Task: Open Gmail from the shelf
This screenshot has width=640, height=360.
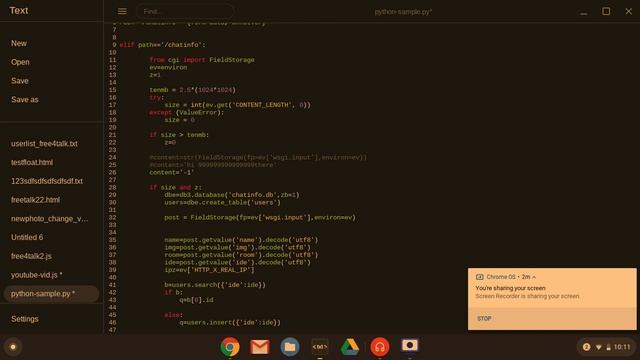Action: (x=260, y=347)
